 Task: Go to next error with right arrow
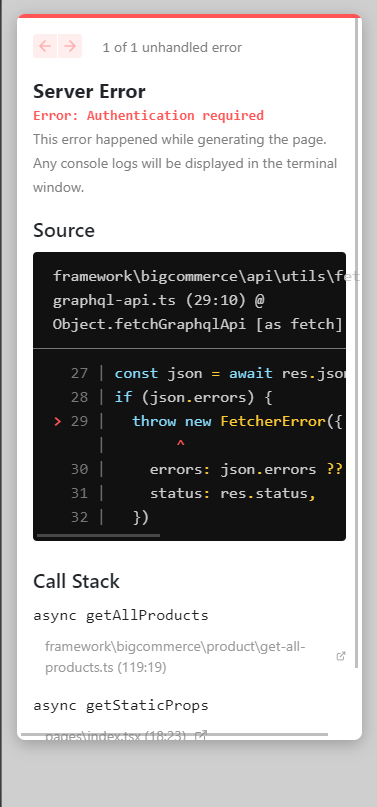point(70,46)
